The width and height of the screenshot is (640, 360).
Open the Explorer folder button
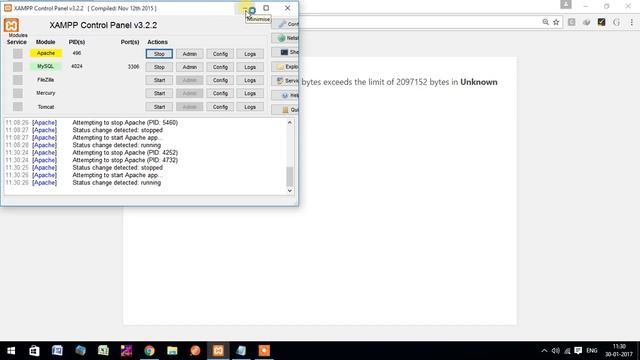click(x=285, y=67)
